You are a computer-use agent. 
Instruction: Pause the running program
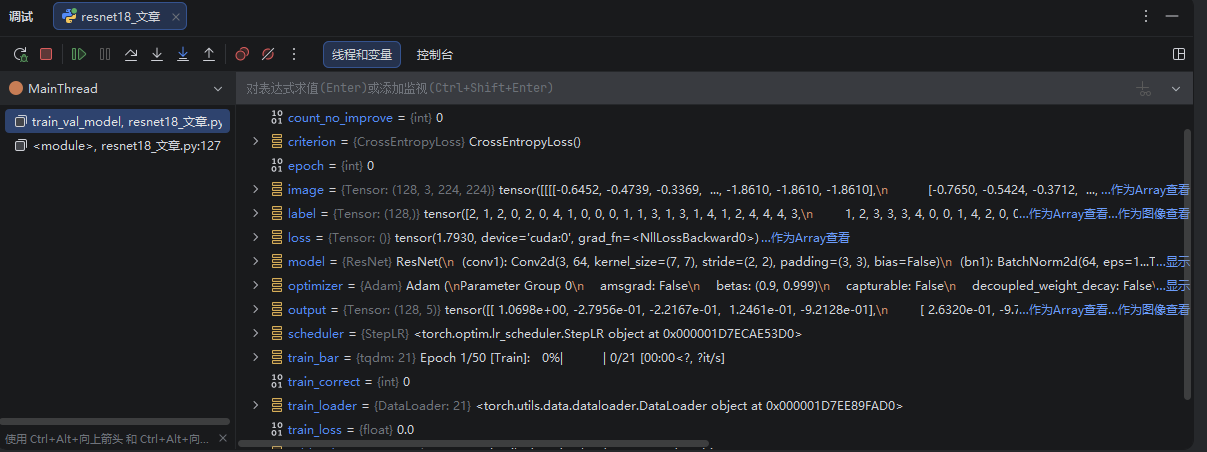(105, 54)
